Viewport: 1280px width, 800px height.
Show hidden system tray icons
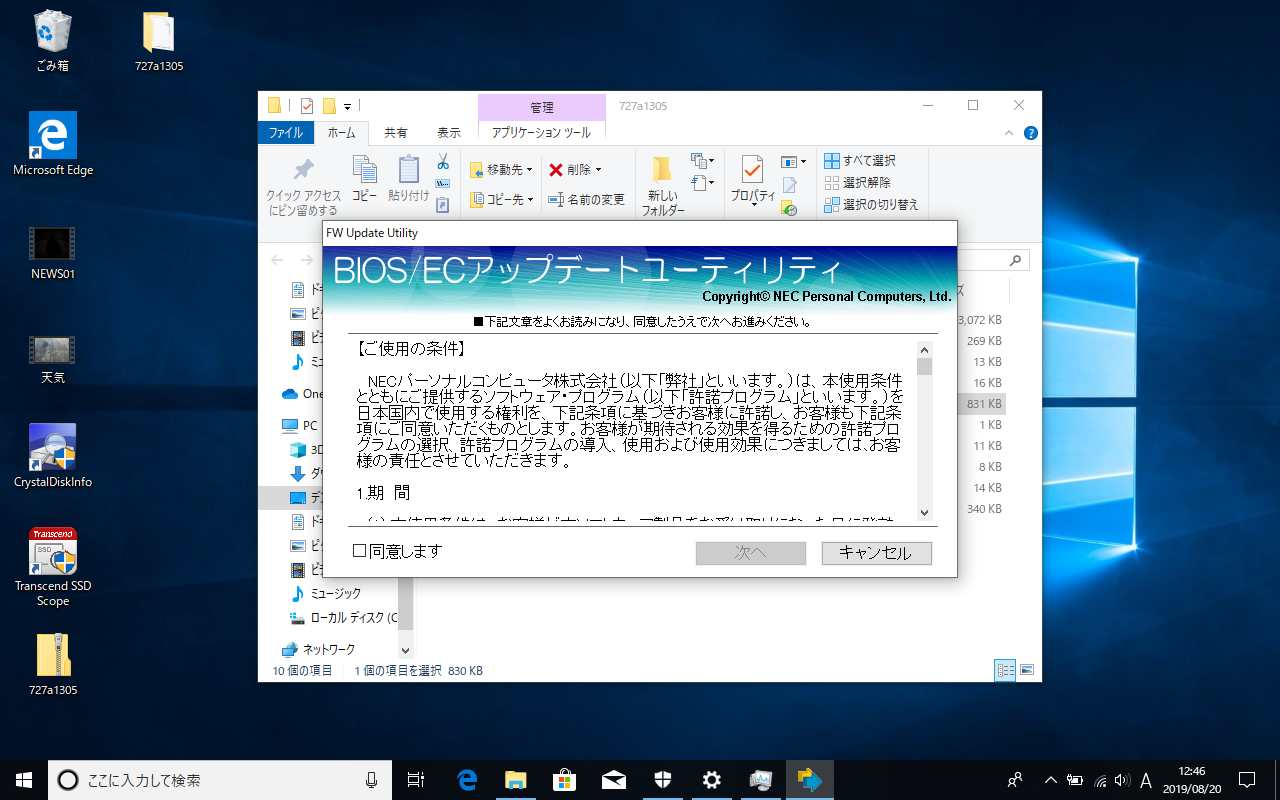tap(1050, 780)
